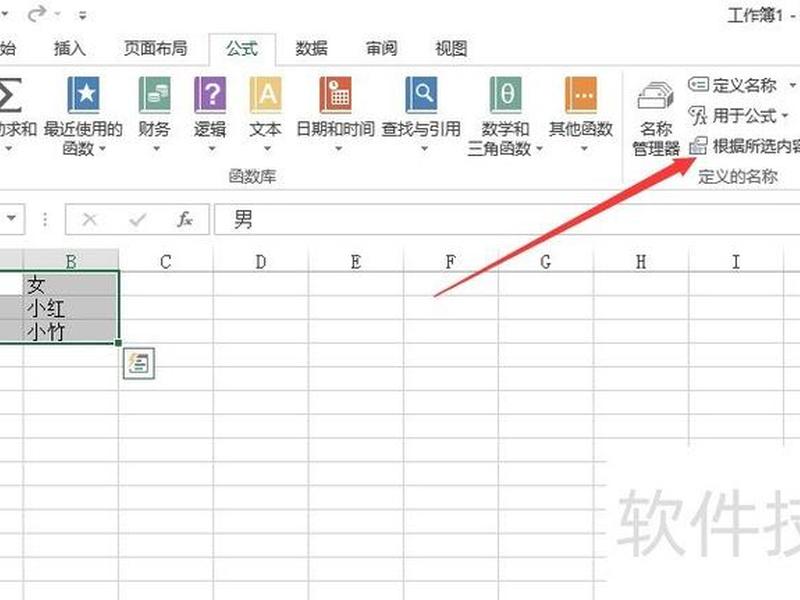Screen dimensions: 800x600
Task: Click Define Name (定义名称) button
Action: [733, 85]
